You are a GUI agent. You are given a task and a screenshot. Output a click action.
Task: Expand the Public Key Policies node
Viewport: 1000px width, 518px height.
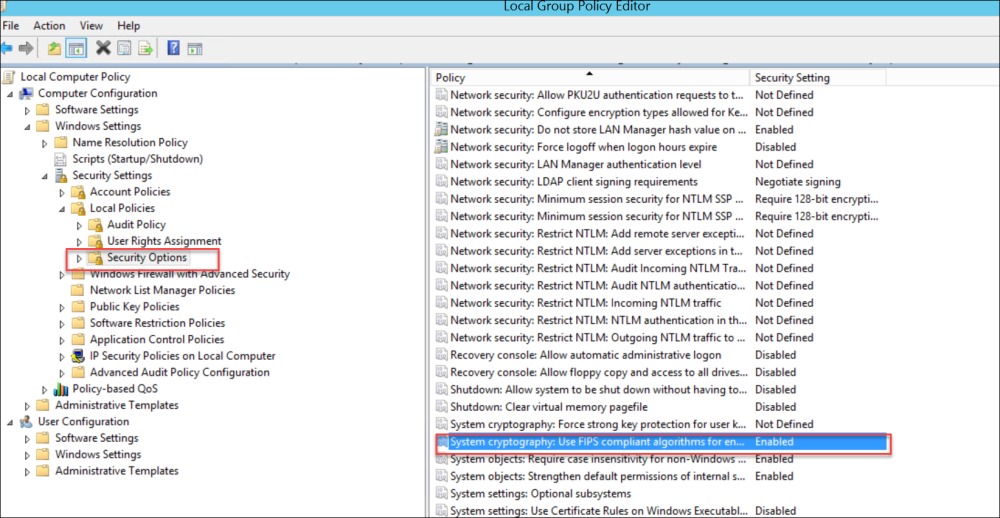pos(62,307)
